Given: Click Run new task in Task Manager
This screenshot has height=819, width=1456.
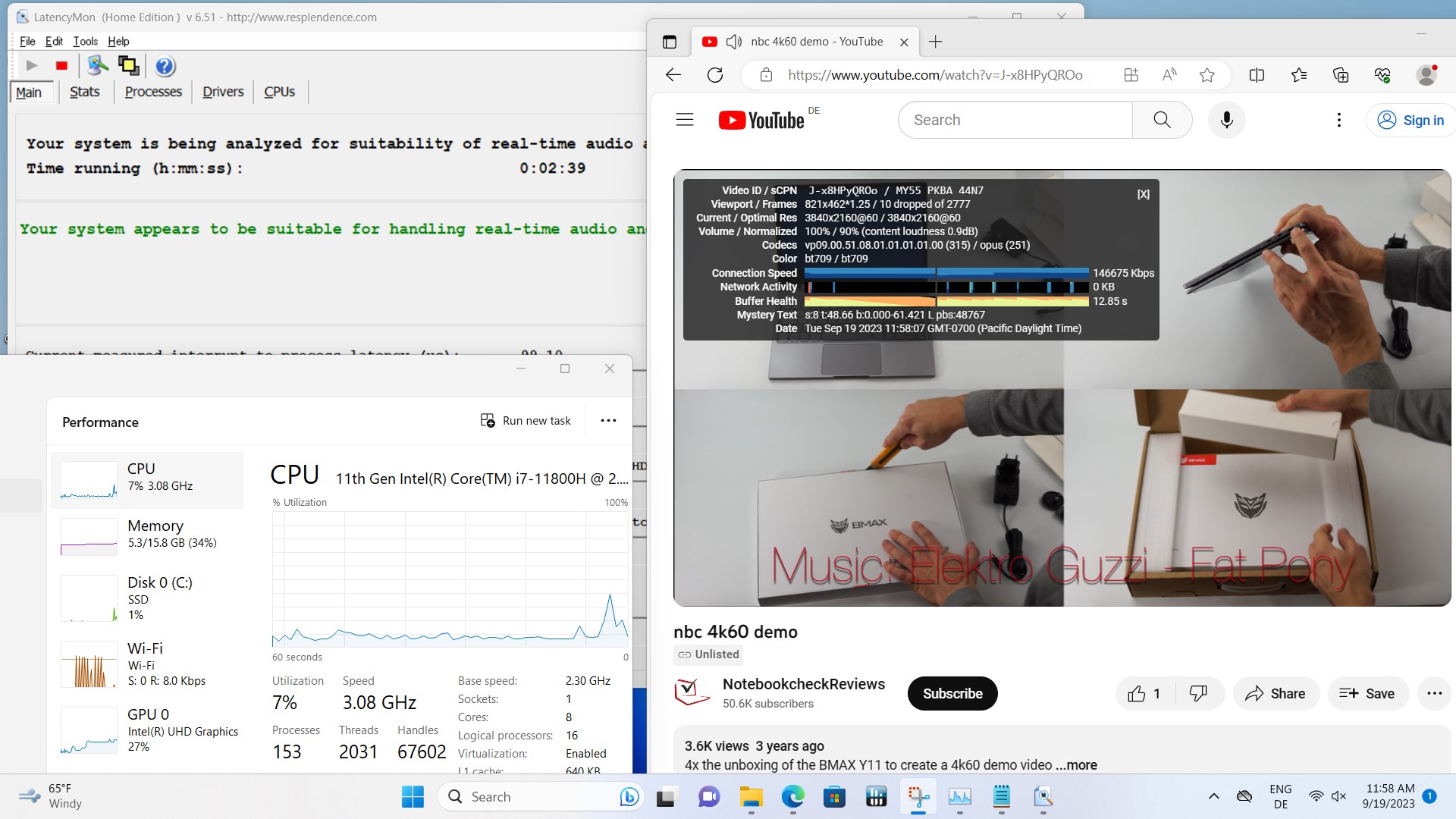Looking at the screenshot, I should click(526, 421).
